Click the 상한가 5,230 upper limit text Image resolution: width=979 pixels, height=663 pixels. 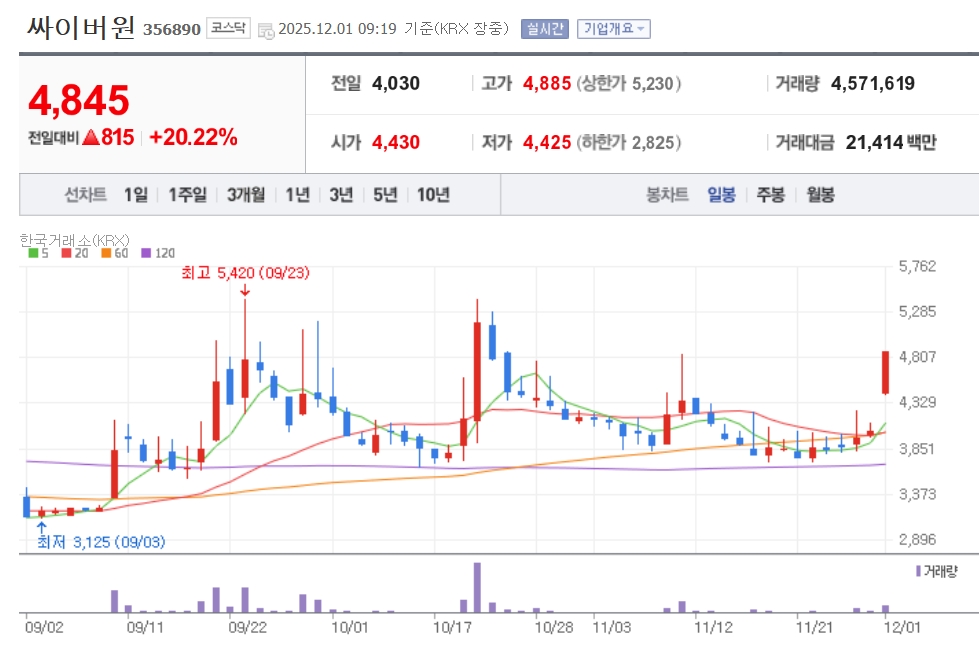tap(628, 83)
